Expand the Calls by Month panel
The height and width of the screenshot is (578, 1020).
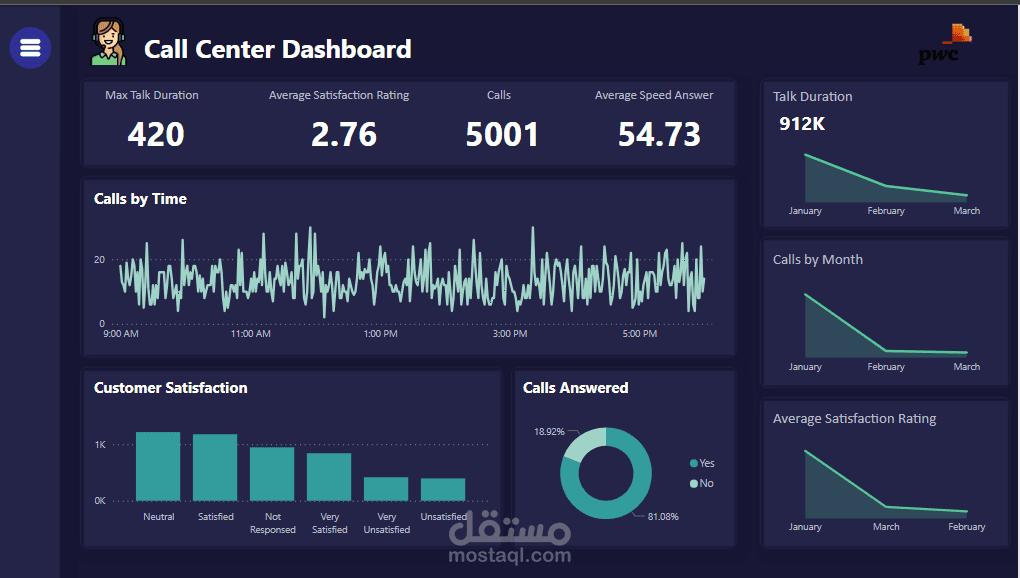click(886, 312)
